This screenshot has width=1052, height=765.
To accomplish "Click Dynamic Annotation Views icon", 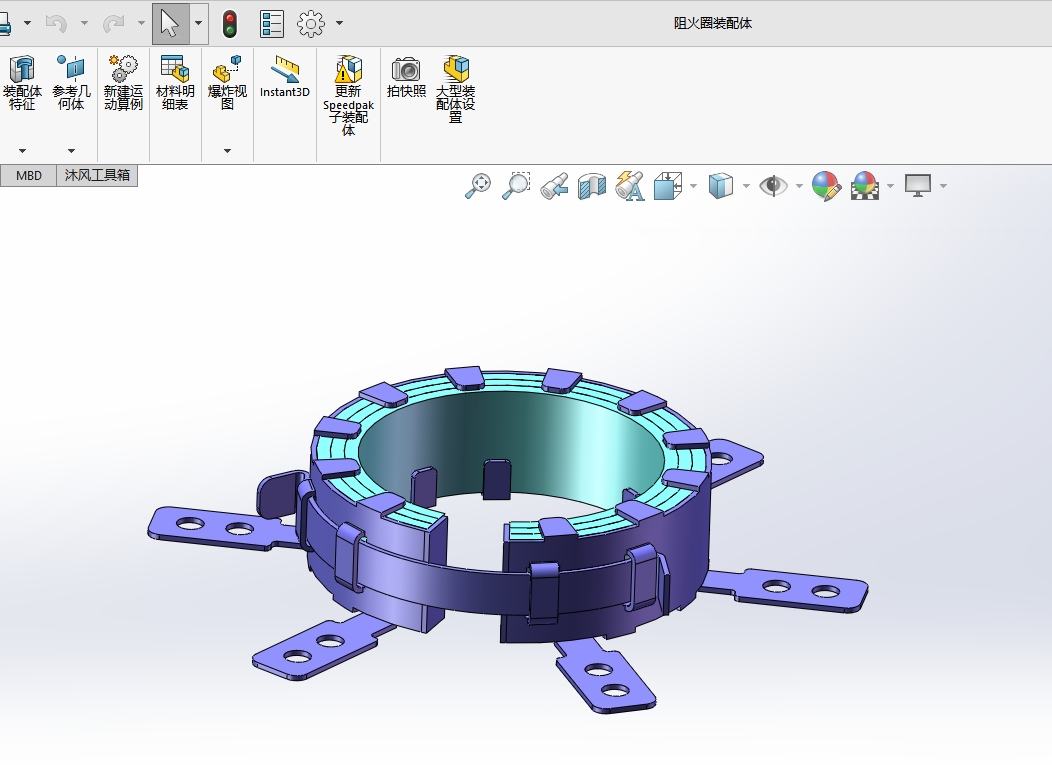I will click(630, 186).
